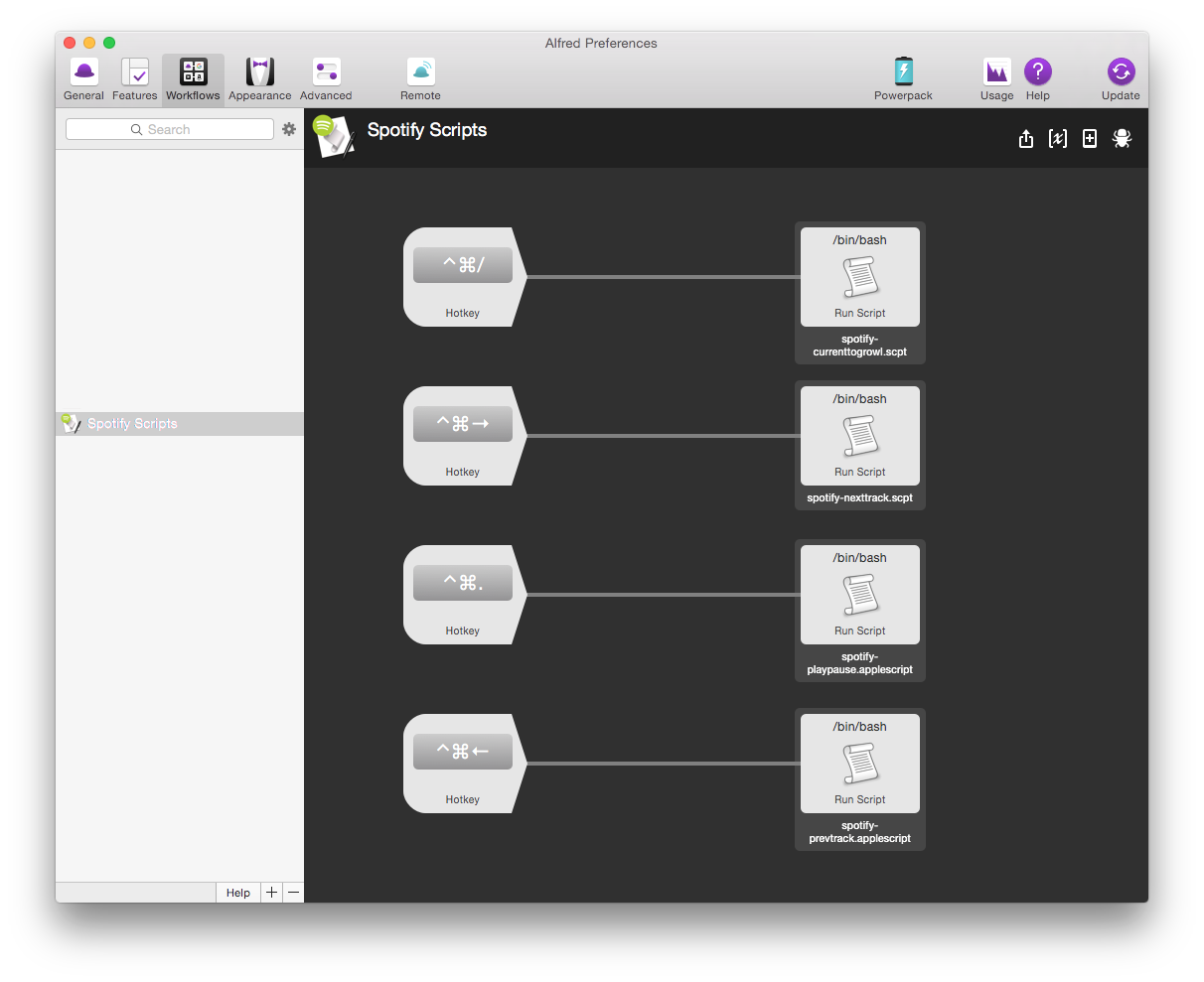This screenshot has height=982, width=1204.
Task: Click the sidebar Help button
Action: pyautogui.click(x=238, y=893)
